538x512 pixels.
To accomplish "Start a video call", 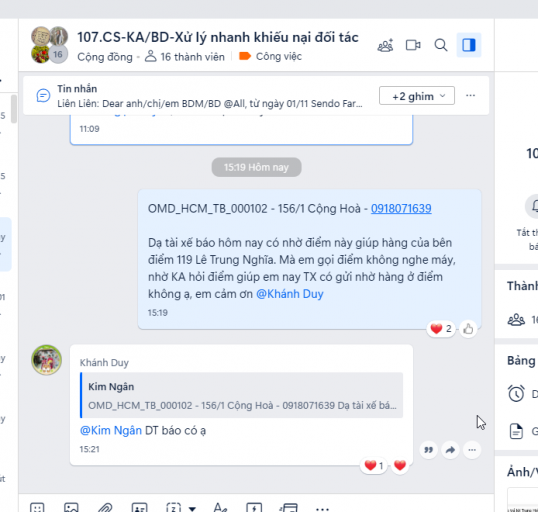I will [x=413, y=45].
